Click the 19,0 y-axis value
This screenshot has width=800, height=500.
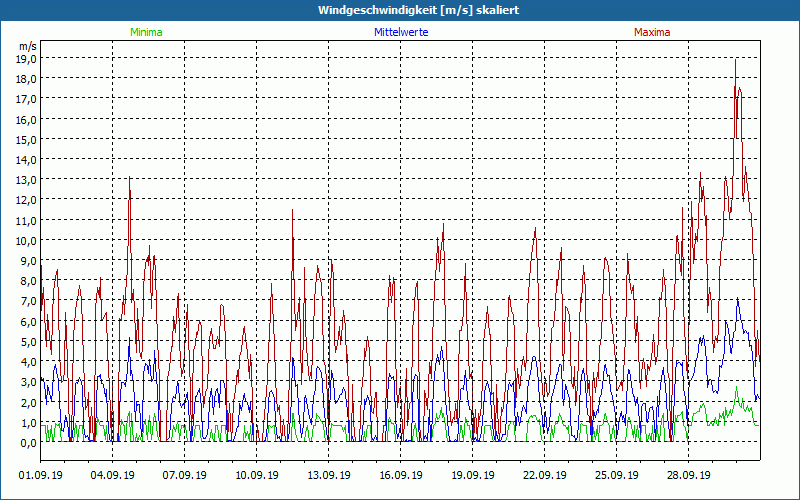28,58
